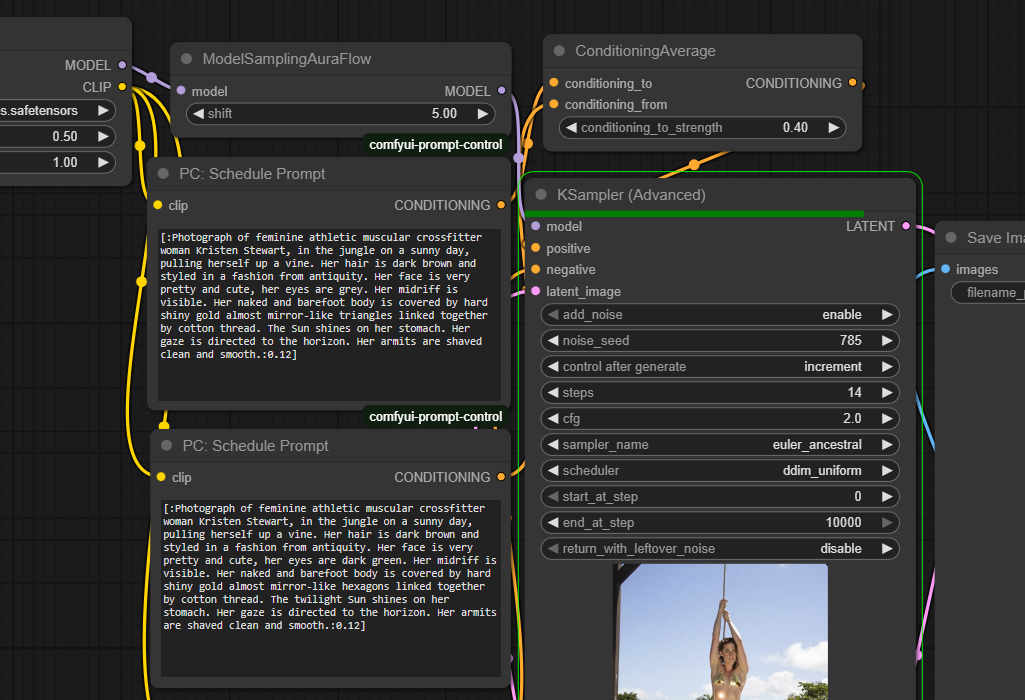This screenshot has width=1025, height=700.
Task: Click the KSampler positive input socket
Action: pos(536,248)
